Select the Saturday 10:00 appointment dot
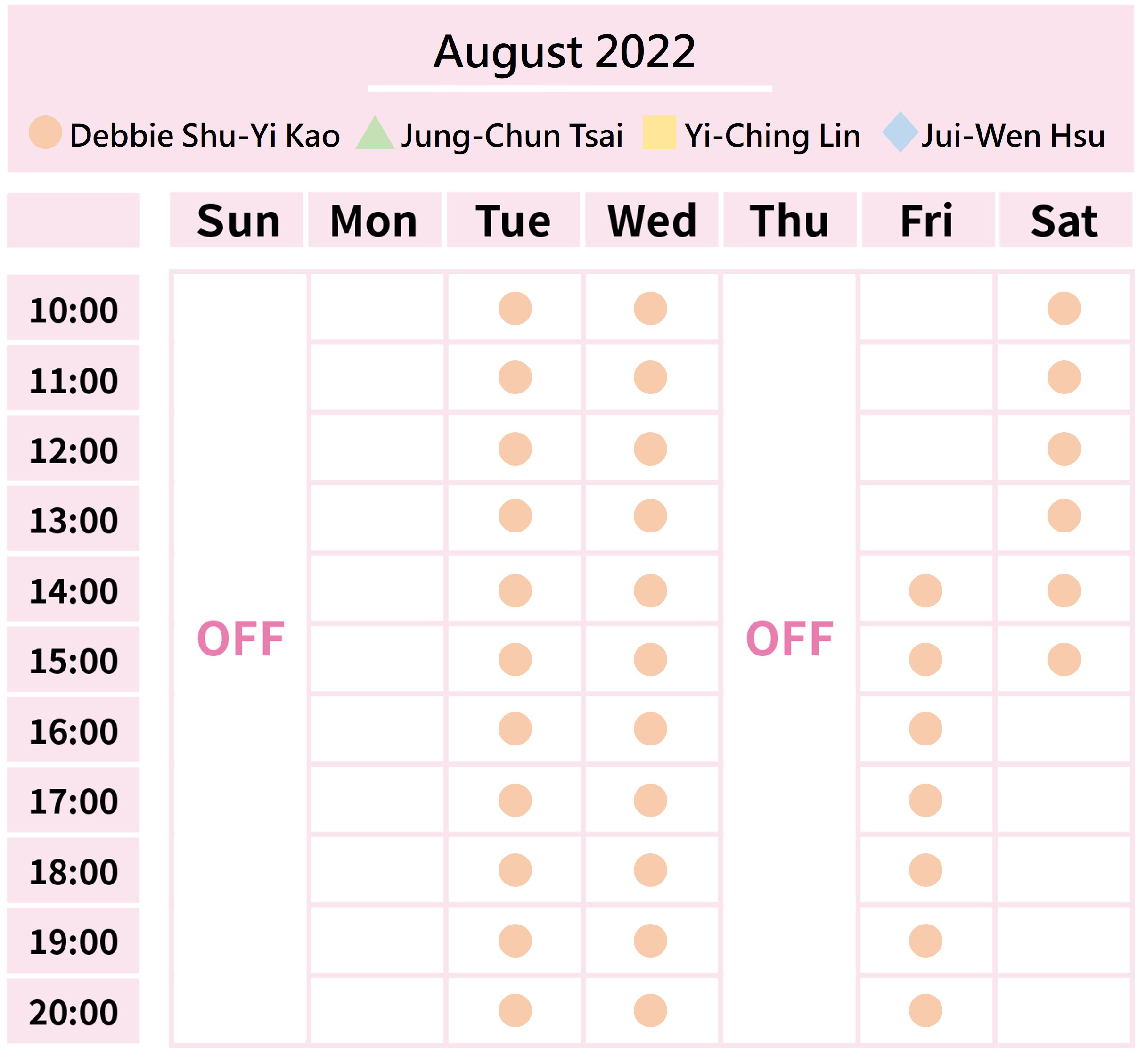The height and width of the screenshot is (1064, 1146). (x=1064, y=309)
